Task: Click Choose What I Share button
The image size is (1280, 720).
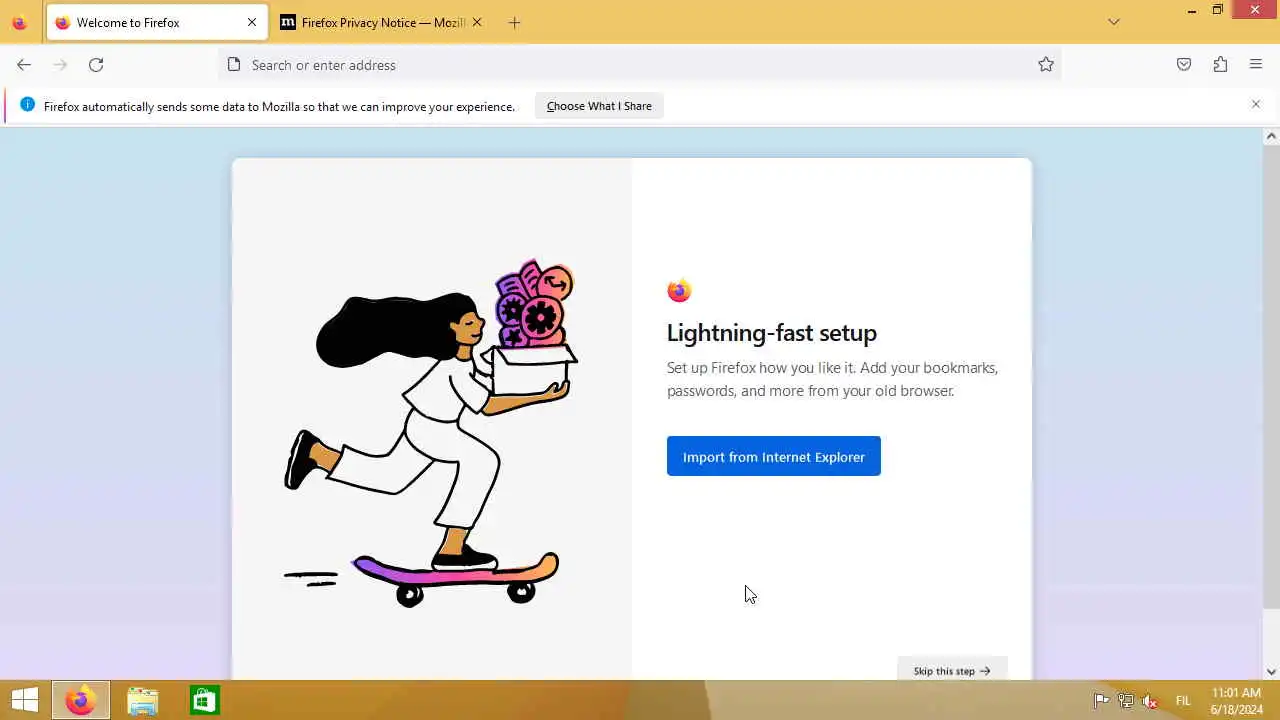Action: [x=599, y=106]
